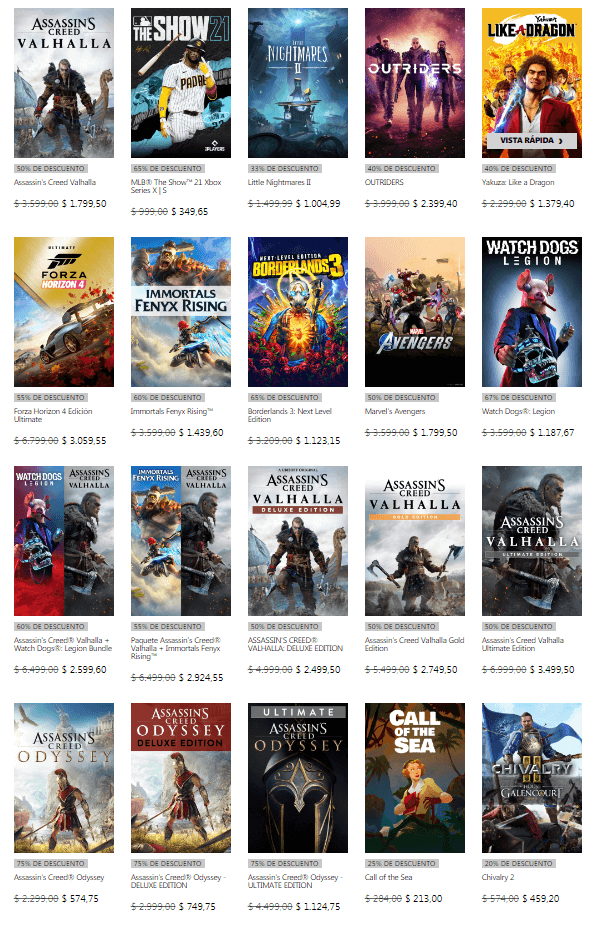
Task: Open the Assassin's Creed Odyssey Deluxe Edition title link
Action: 172,877
